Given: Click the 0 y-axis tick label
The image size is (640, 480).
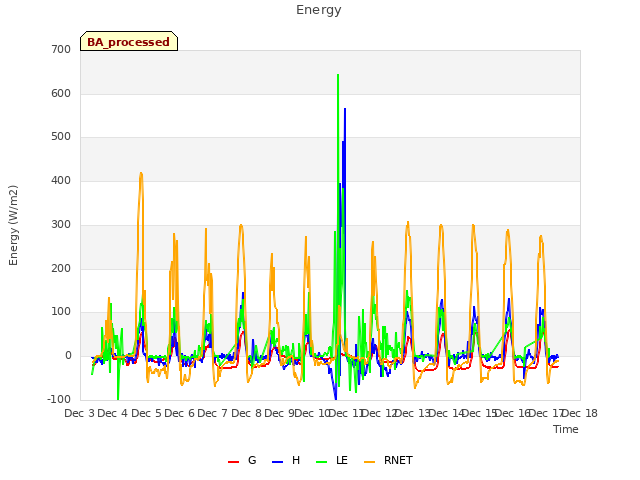Looking at the screenshot, I should 68,356.
